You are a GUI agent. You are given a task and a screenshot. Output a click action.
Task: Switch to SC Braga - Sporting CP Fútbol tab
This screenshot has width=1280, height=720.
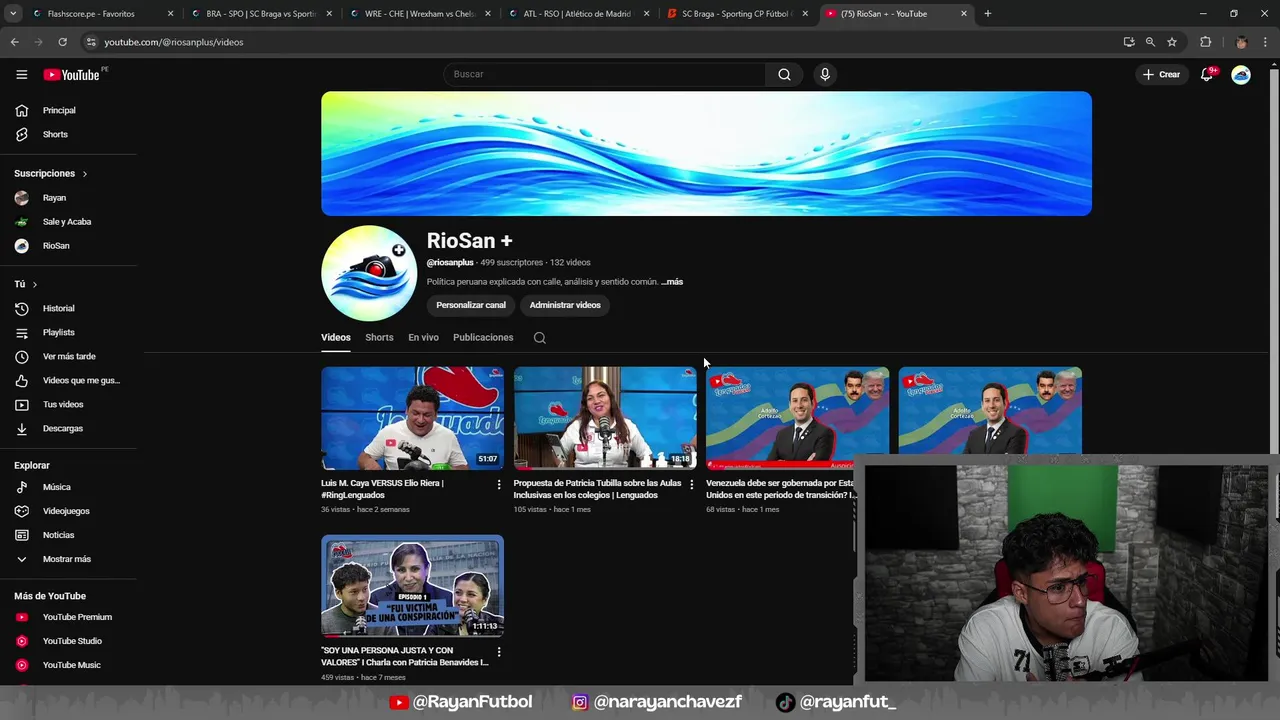point(736,14)
